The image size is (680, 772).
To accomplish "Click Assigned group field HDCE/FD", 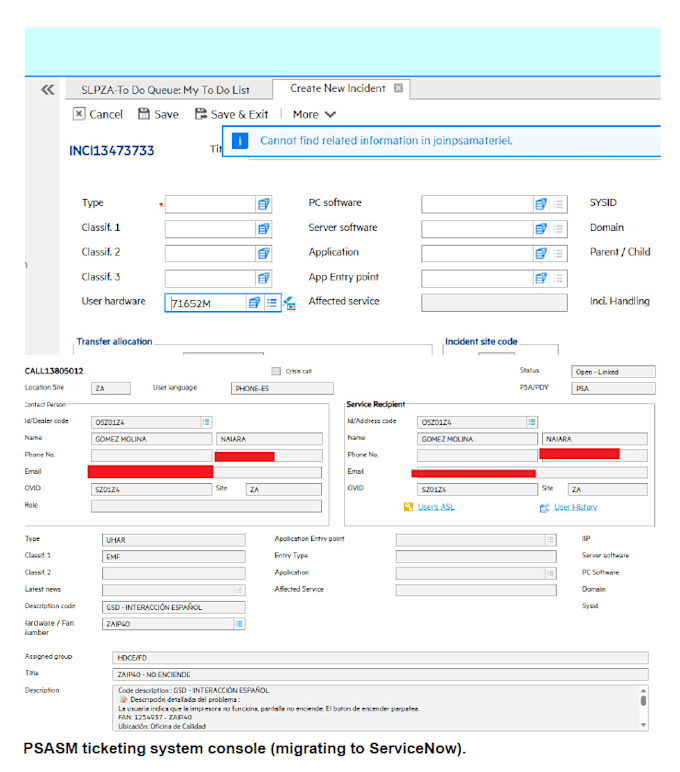I will click(x=380, y=658).
